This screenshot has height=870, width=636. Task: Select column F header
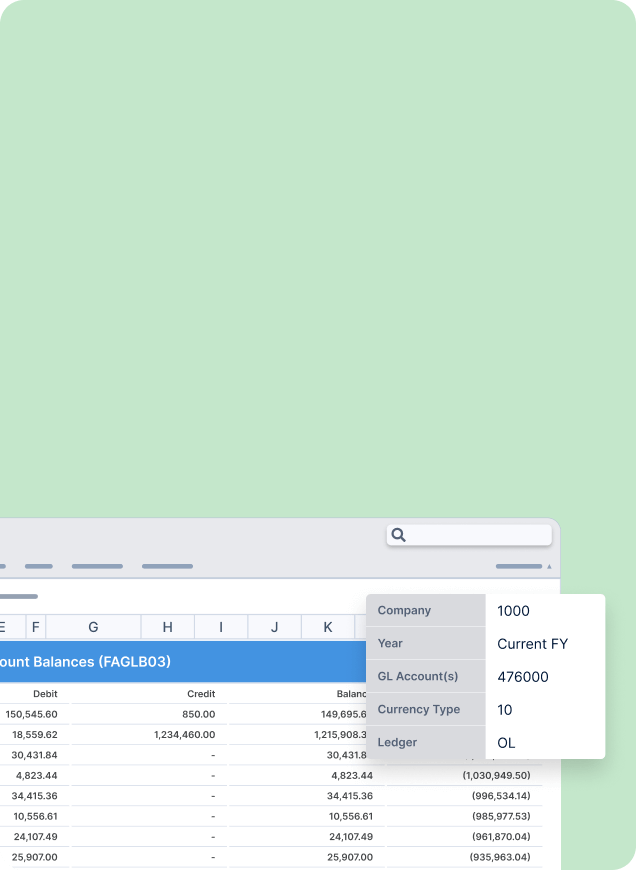36,627
